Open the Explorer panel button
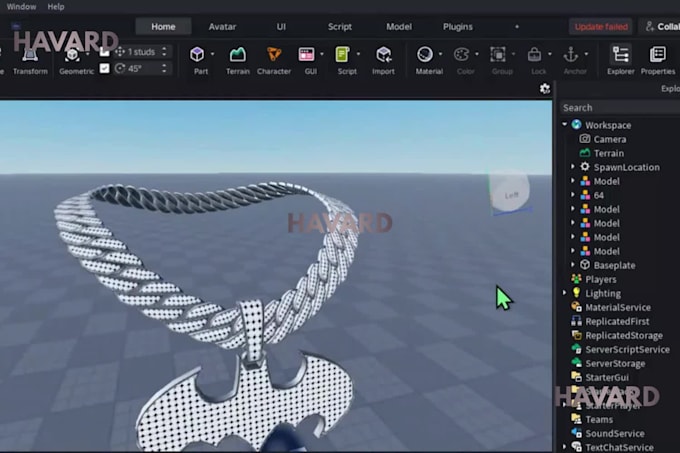Viewport: 680px width, 453px height. click(621, 61)
